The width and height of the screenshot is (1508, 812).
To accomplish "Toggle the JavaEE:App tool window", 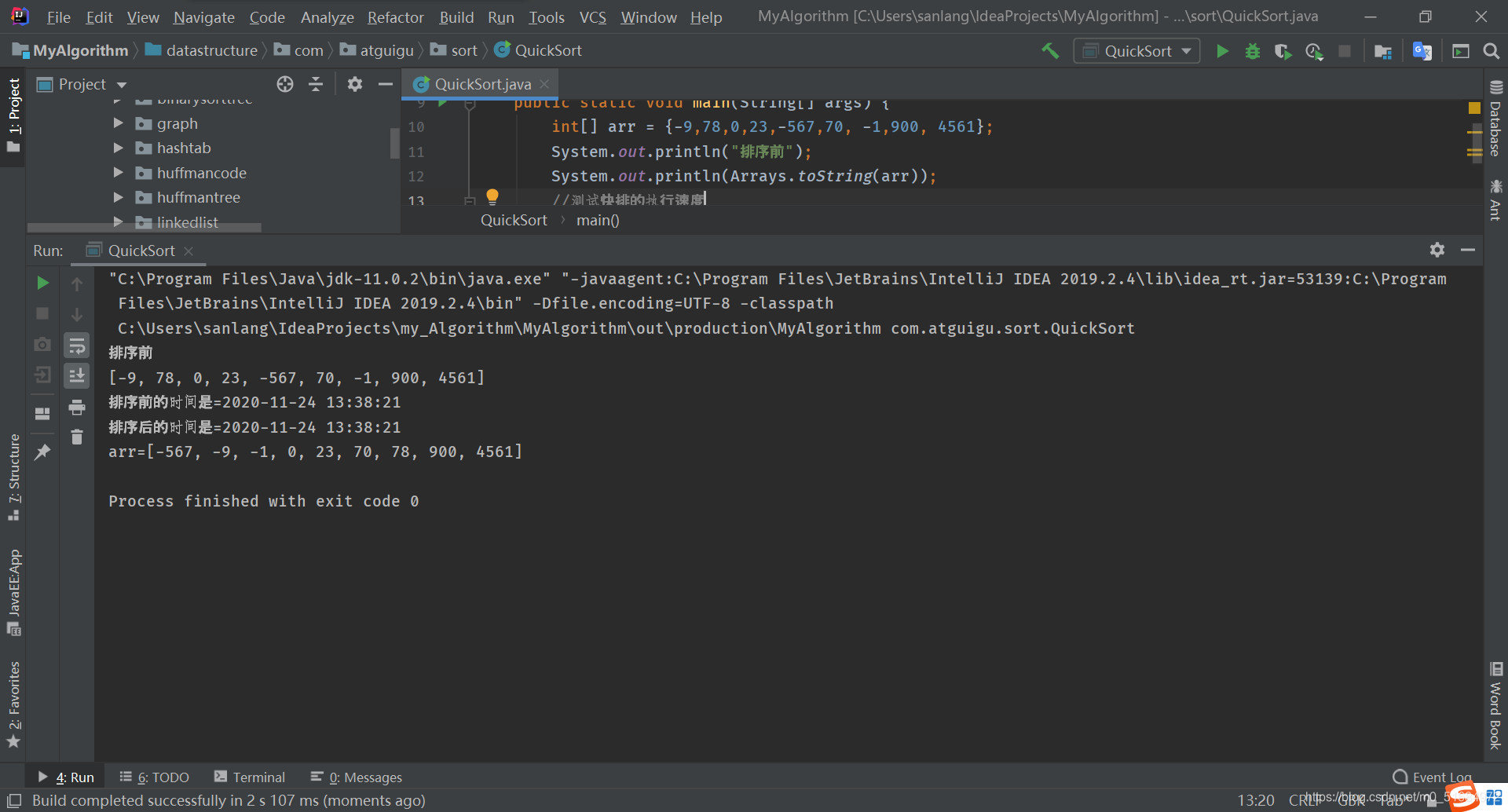I will point(14,592).
